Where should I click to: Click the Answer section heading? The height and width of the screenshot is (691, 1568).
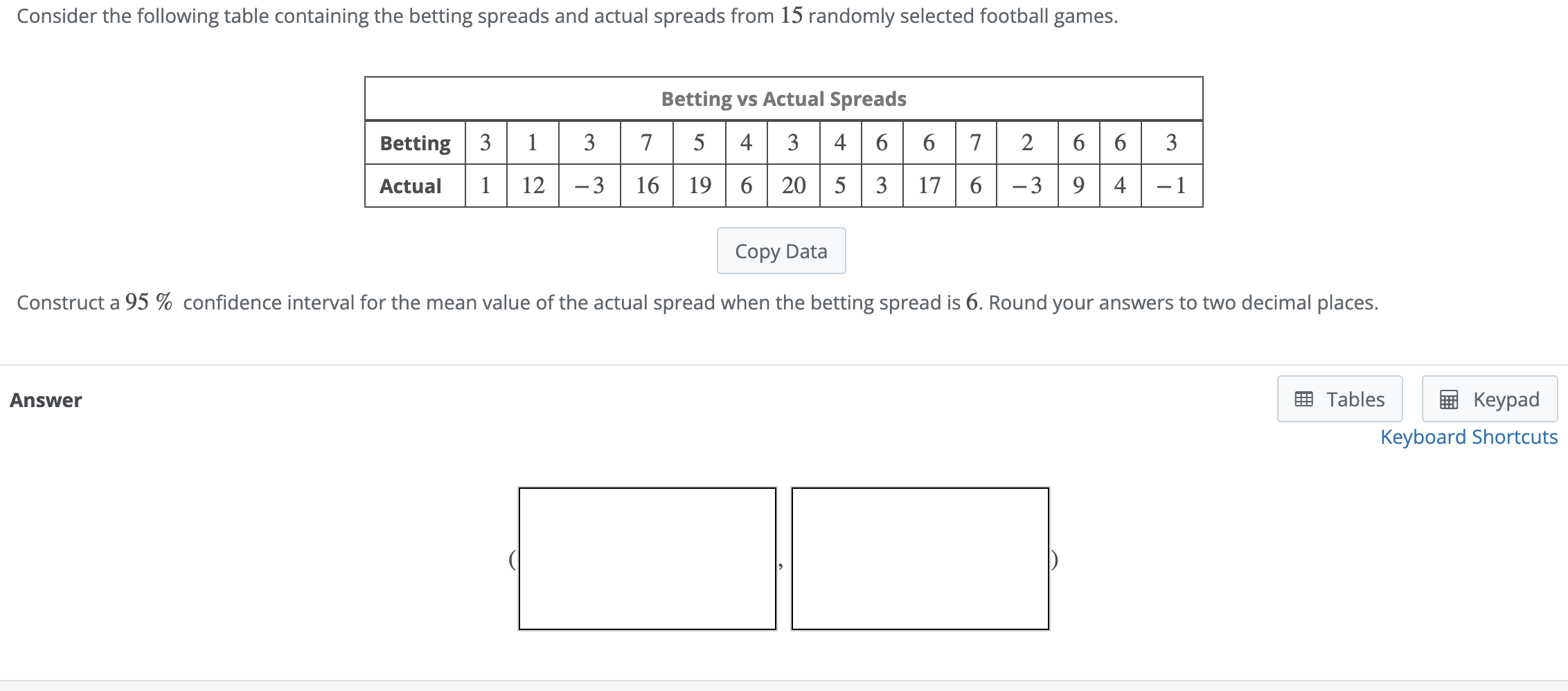46,399
